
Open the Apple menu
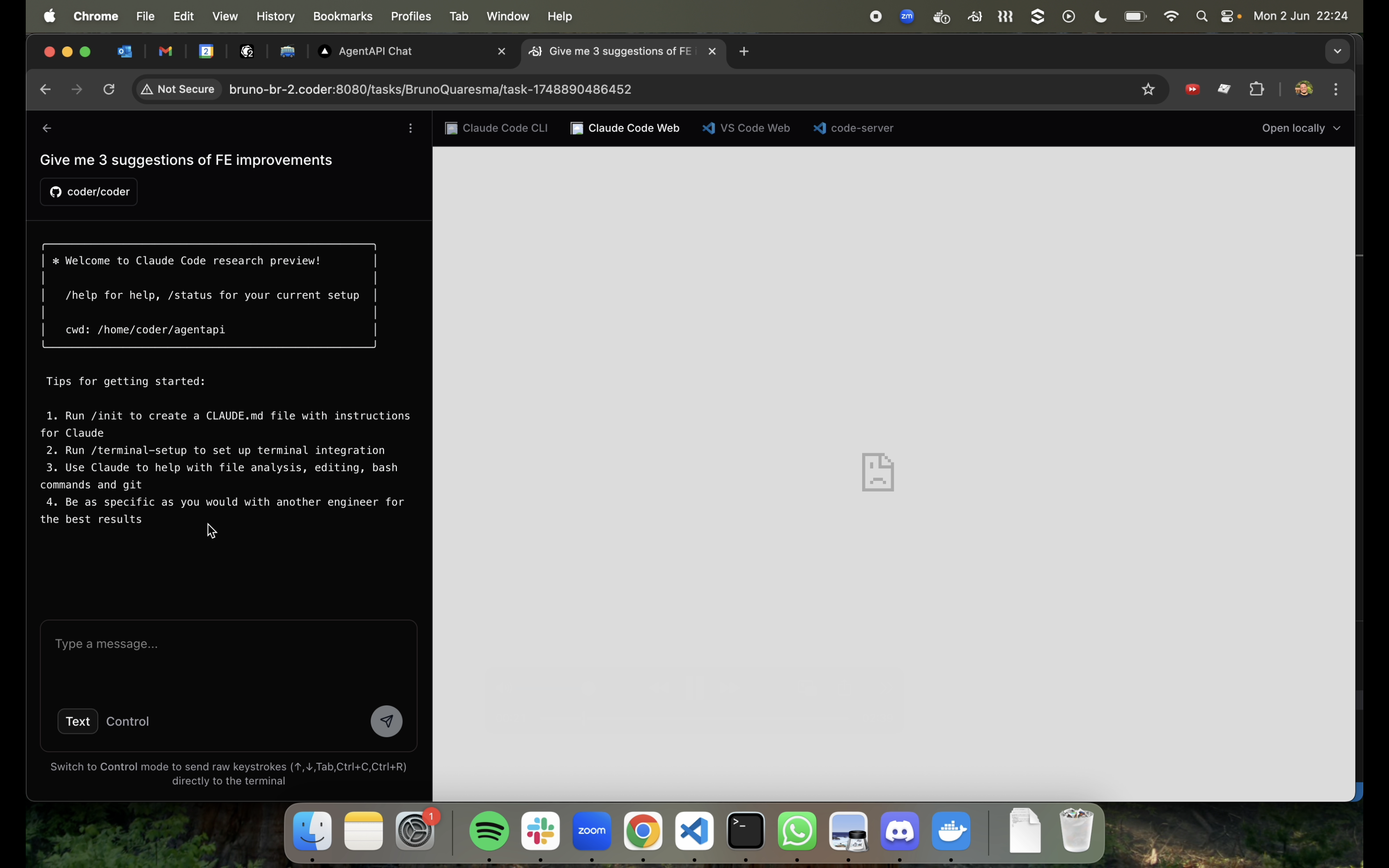coord(51,17)
